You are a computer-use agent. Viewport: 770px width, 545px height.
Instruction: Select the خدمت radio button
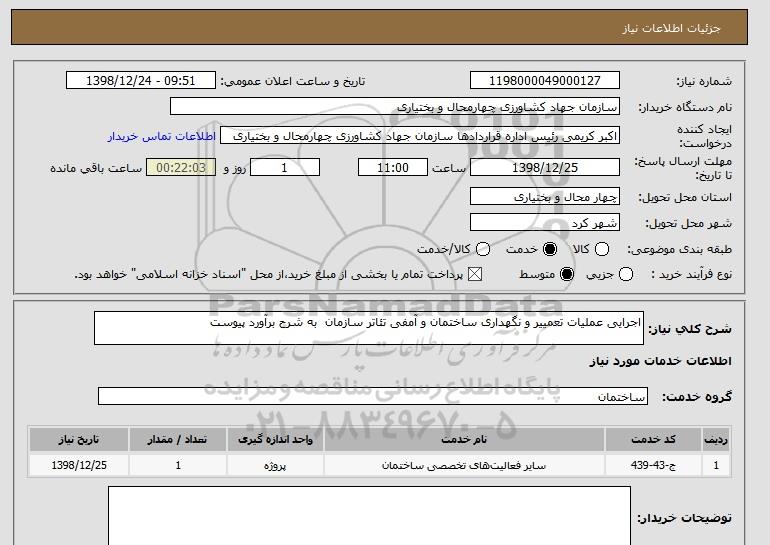pyautogui.click(x=550, y=249)
